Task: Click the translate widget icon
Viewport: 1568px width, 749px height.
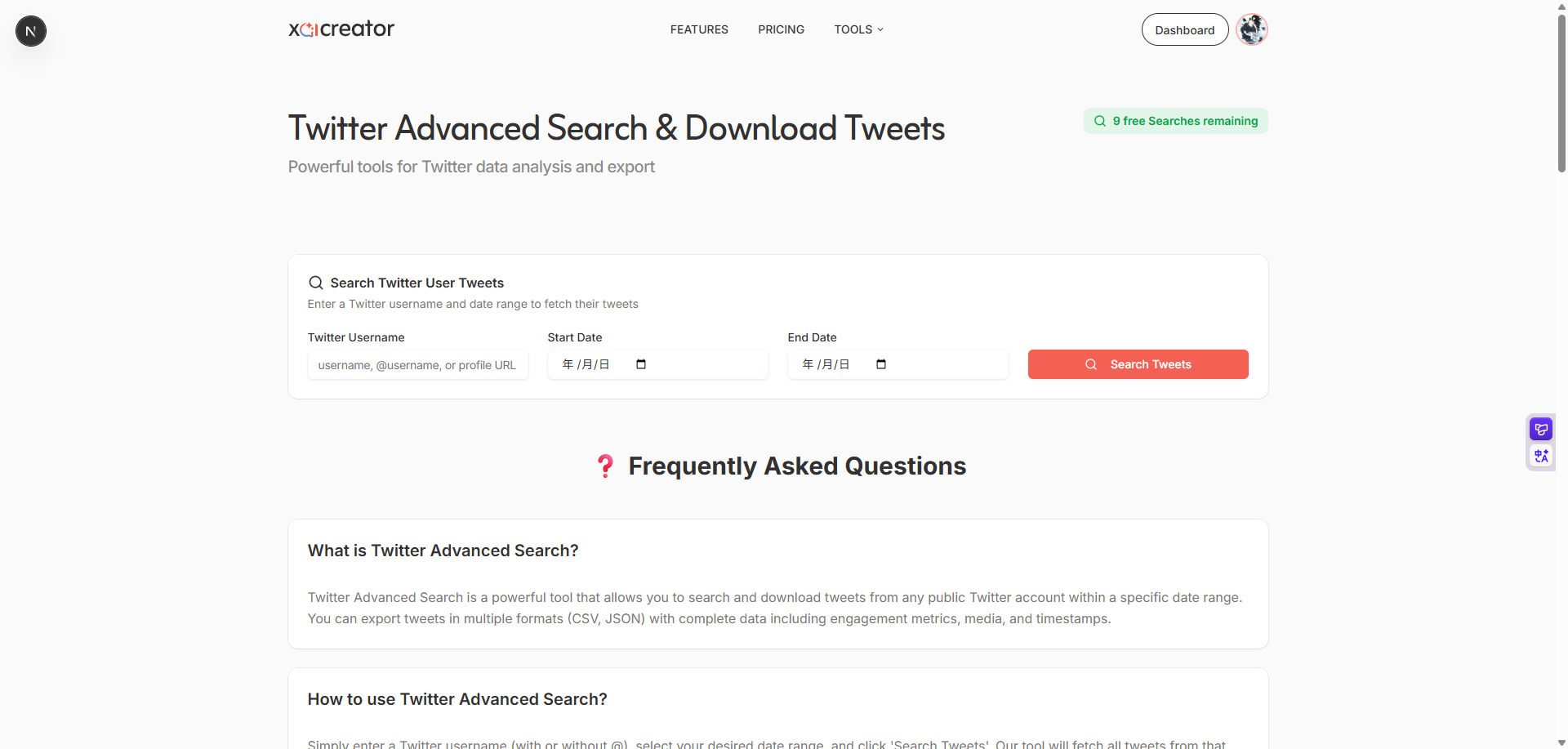Action: (x=1541, y=456)
